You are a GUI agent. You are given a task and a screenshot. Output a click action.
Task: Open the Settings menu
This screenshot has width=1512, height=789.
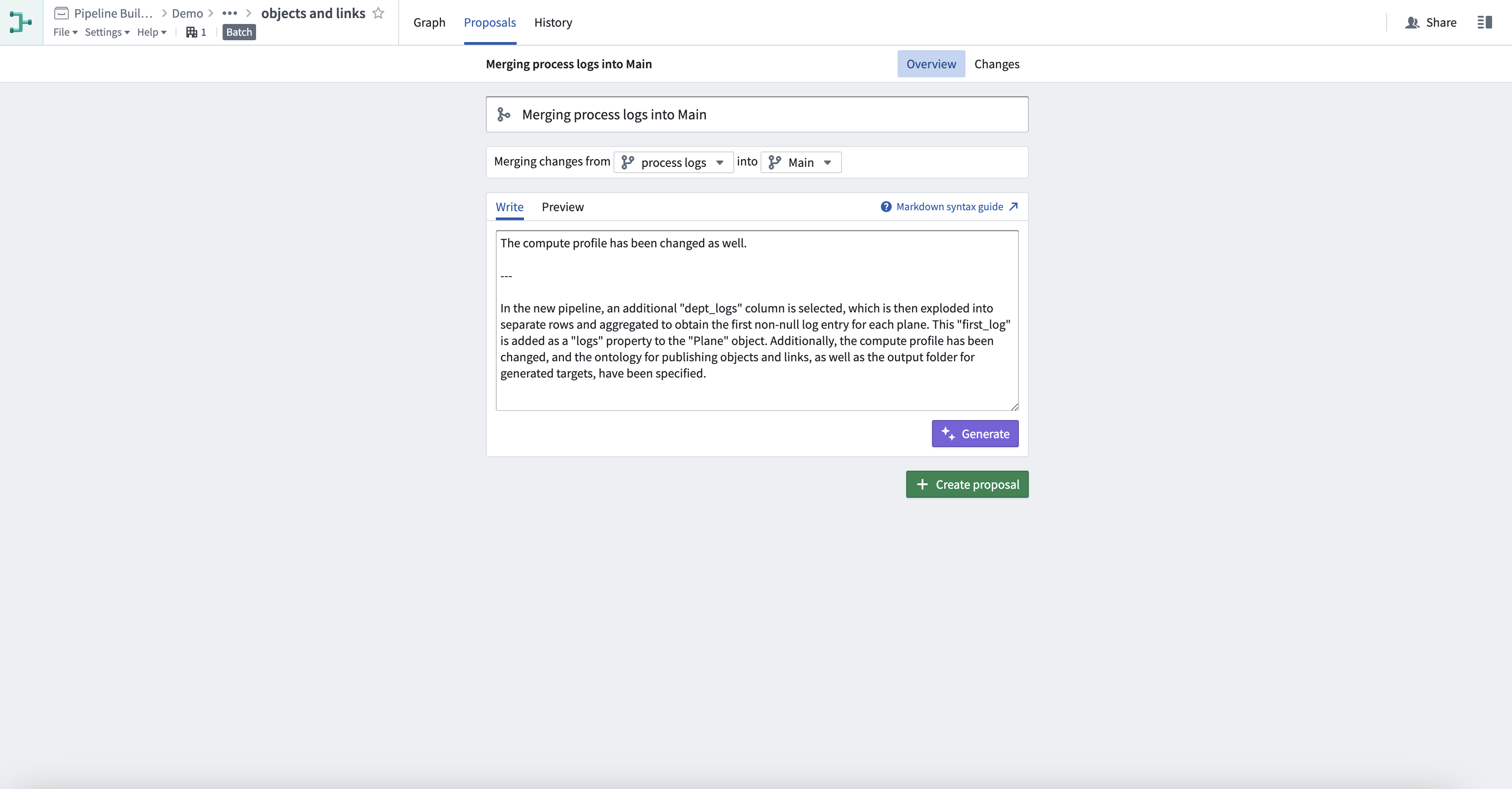coord(107,32)
